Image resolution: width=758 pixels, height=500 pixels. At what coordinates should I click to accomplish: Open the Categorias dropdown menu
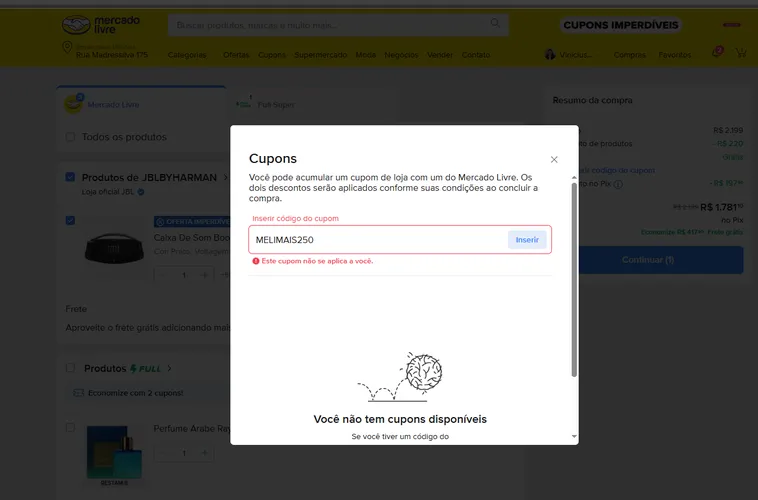pyautogui.click(x=187, y=55)
